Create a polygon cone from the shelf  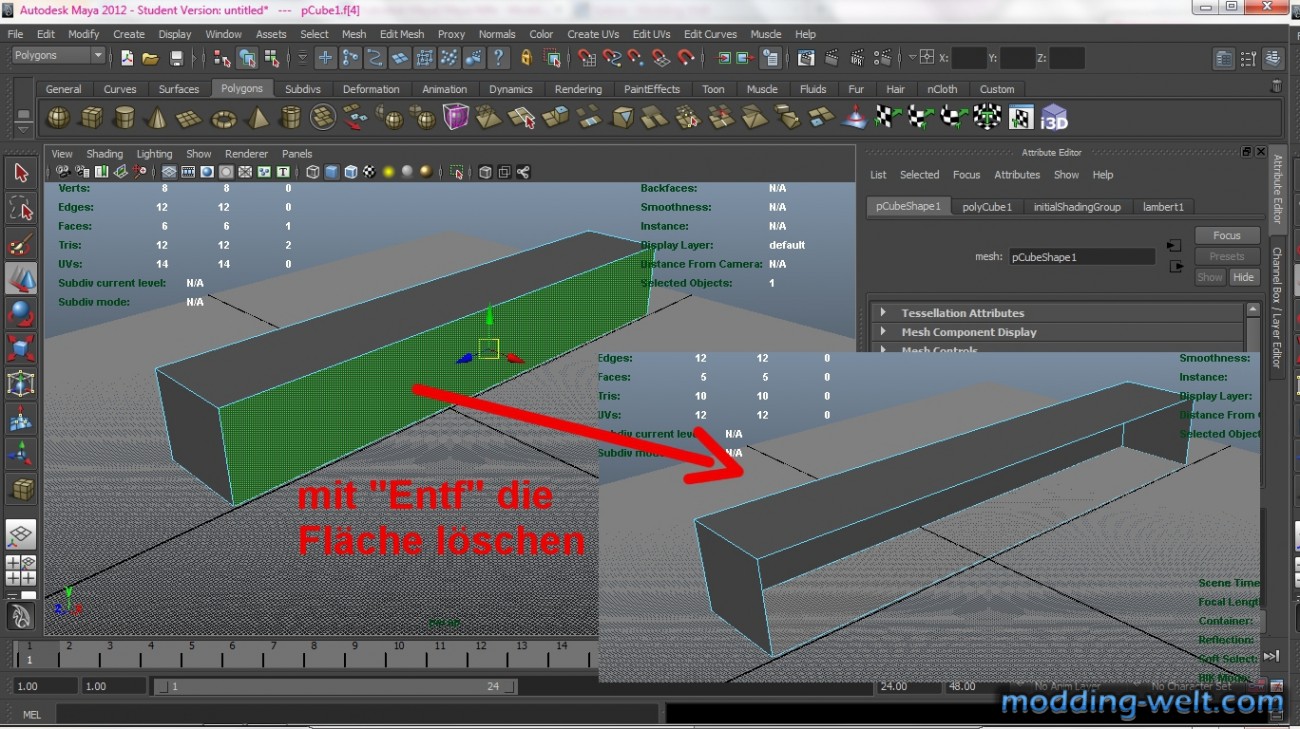pyautogui.click(x=157, y=118)
